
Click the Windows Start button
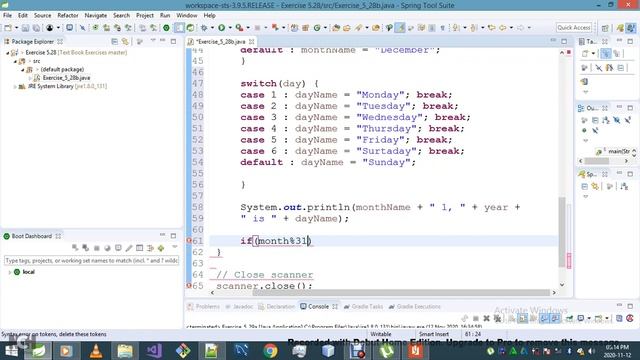tap(11, 351)
